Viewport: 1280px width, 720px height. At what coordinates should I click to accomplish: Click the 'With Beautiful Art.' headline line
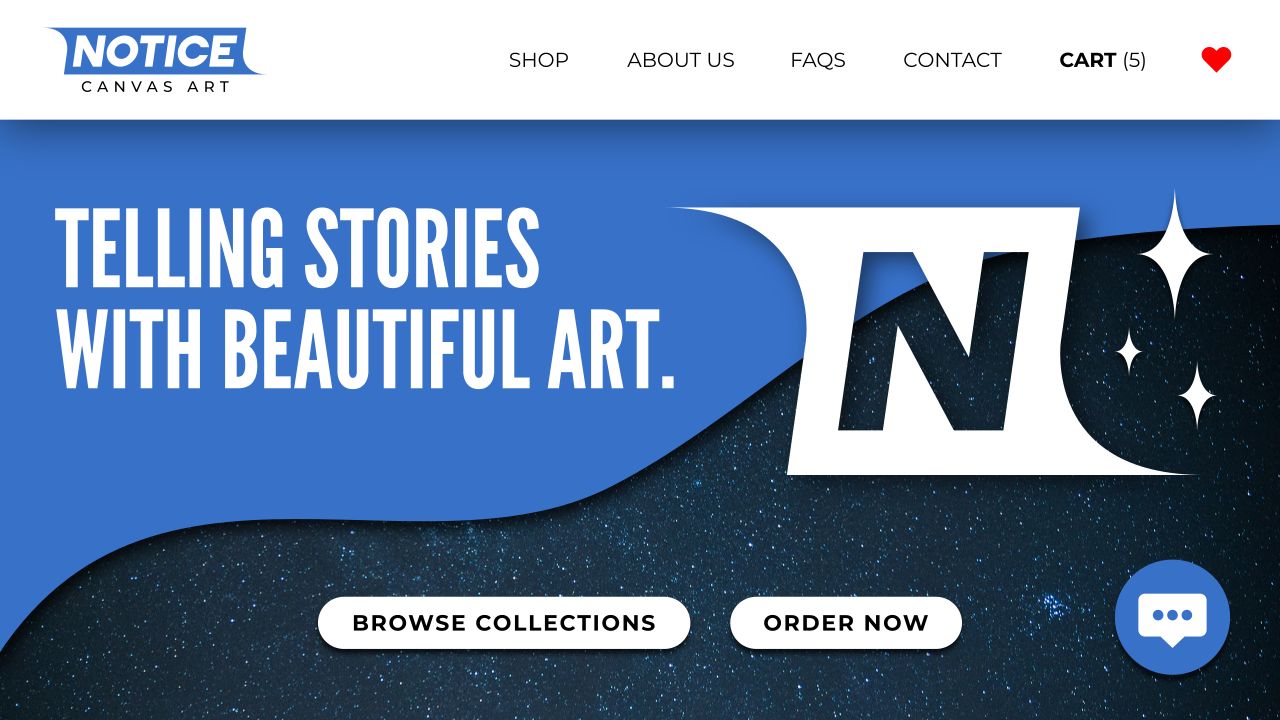click(x=365, y=348)
